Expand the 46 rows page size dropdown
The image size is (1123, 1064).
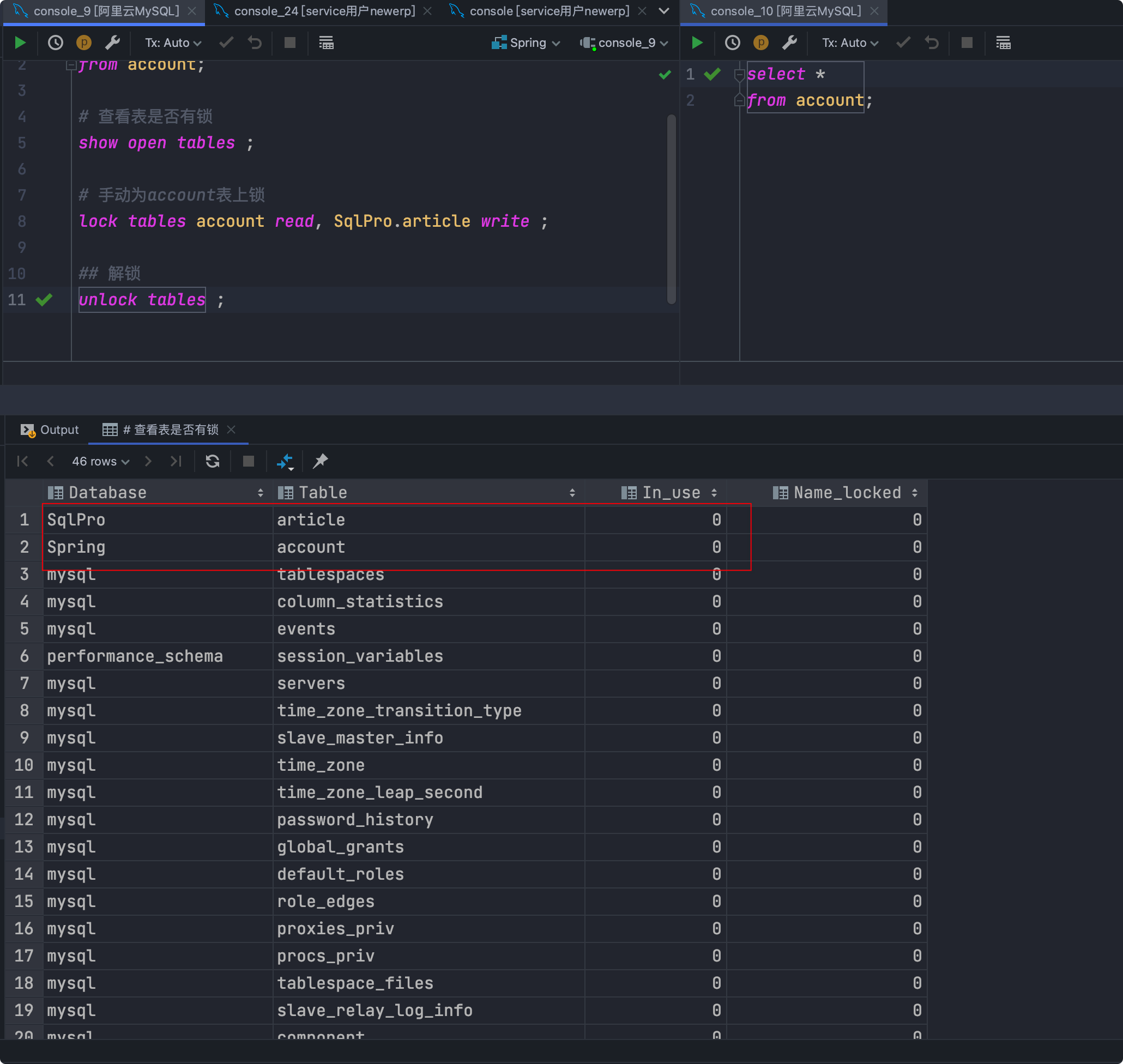tap(100, 461)
